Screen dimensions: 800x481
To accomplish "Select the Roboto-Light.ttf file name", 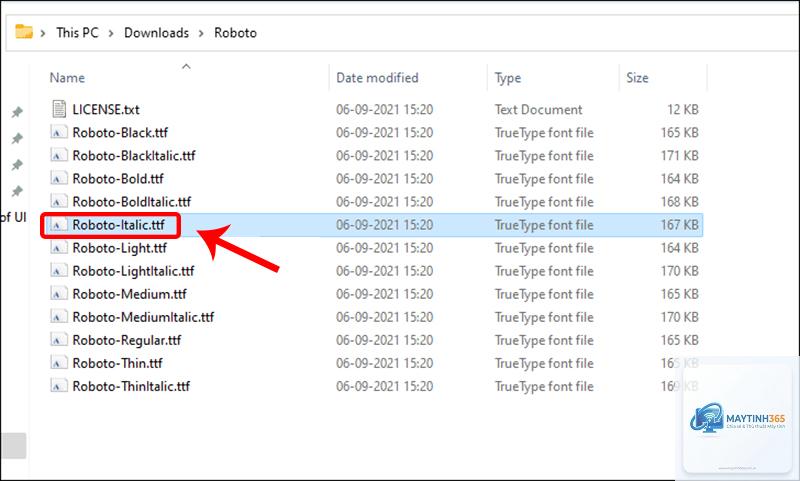I will [119, 248].
